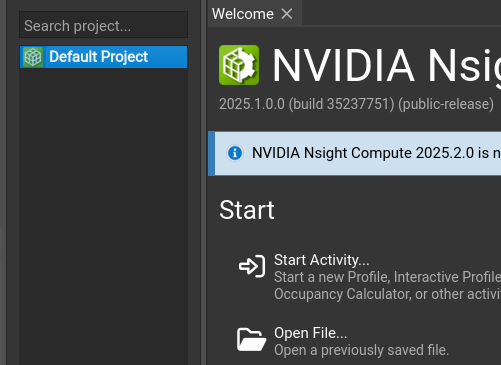
Task: Click the green Nsight Compute logo icon
Action: point(239,65)
